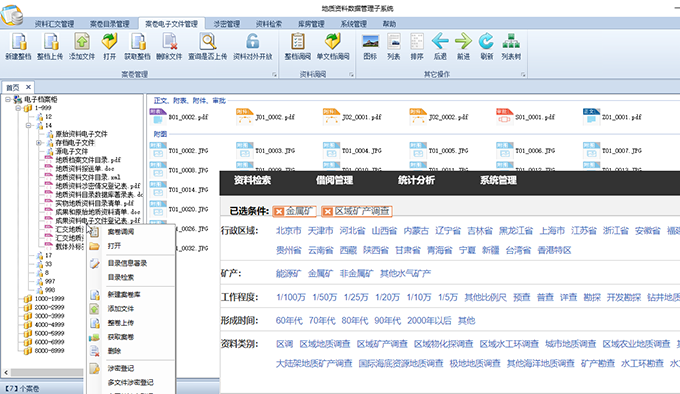Click tree horizontal scrollbar left arrow
The width and height of the screenshot is (680, 394).
coord(6,372)
